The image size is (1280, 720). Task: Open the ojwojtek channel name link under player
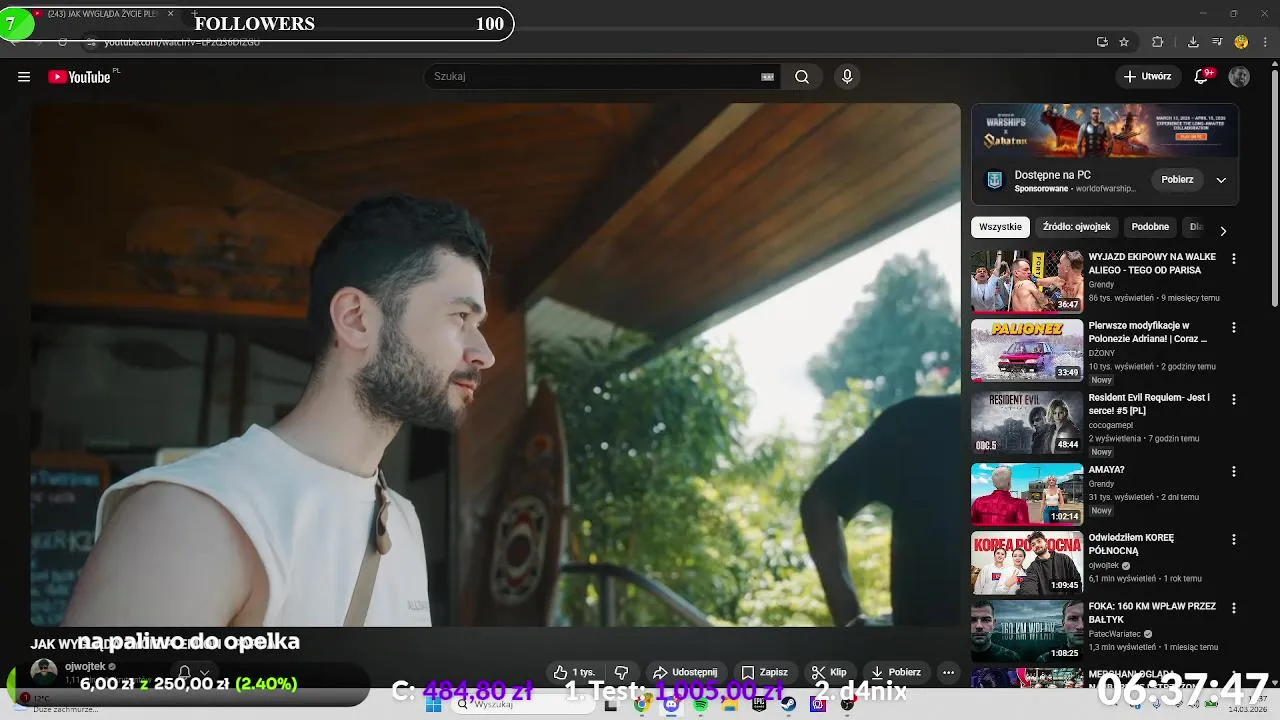(x=85, y=666)
